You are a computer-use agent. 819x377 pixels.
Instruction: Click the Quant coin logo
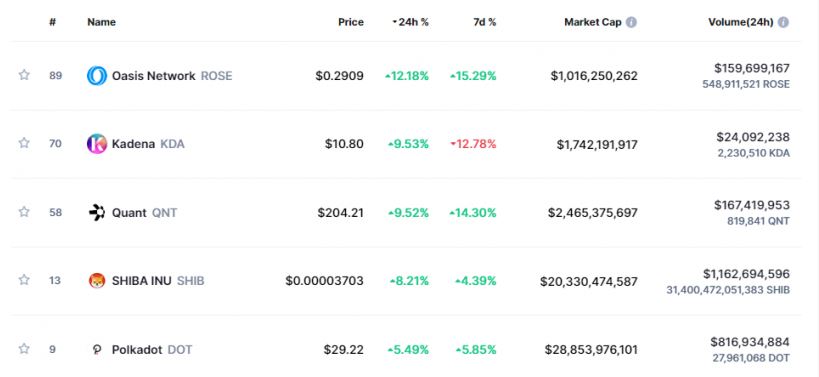[97, 213]
